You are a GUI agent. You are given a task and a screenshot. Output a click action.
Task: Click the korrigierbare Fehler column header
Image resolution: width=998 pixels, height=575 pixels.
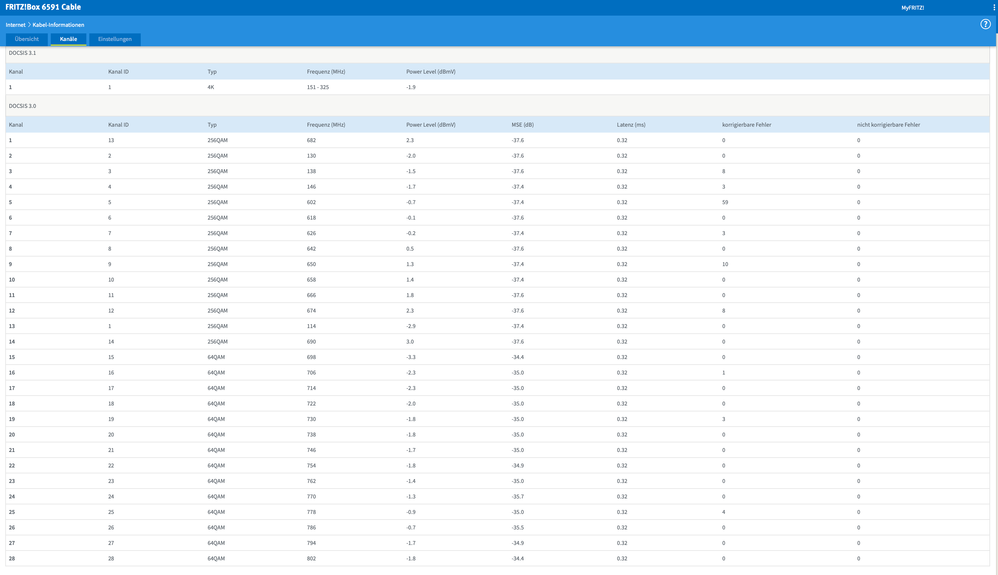[x=746, y=125]
